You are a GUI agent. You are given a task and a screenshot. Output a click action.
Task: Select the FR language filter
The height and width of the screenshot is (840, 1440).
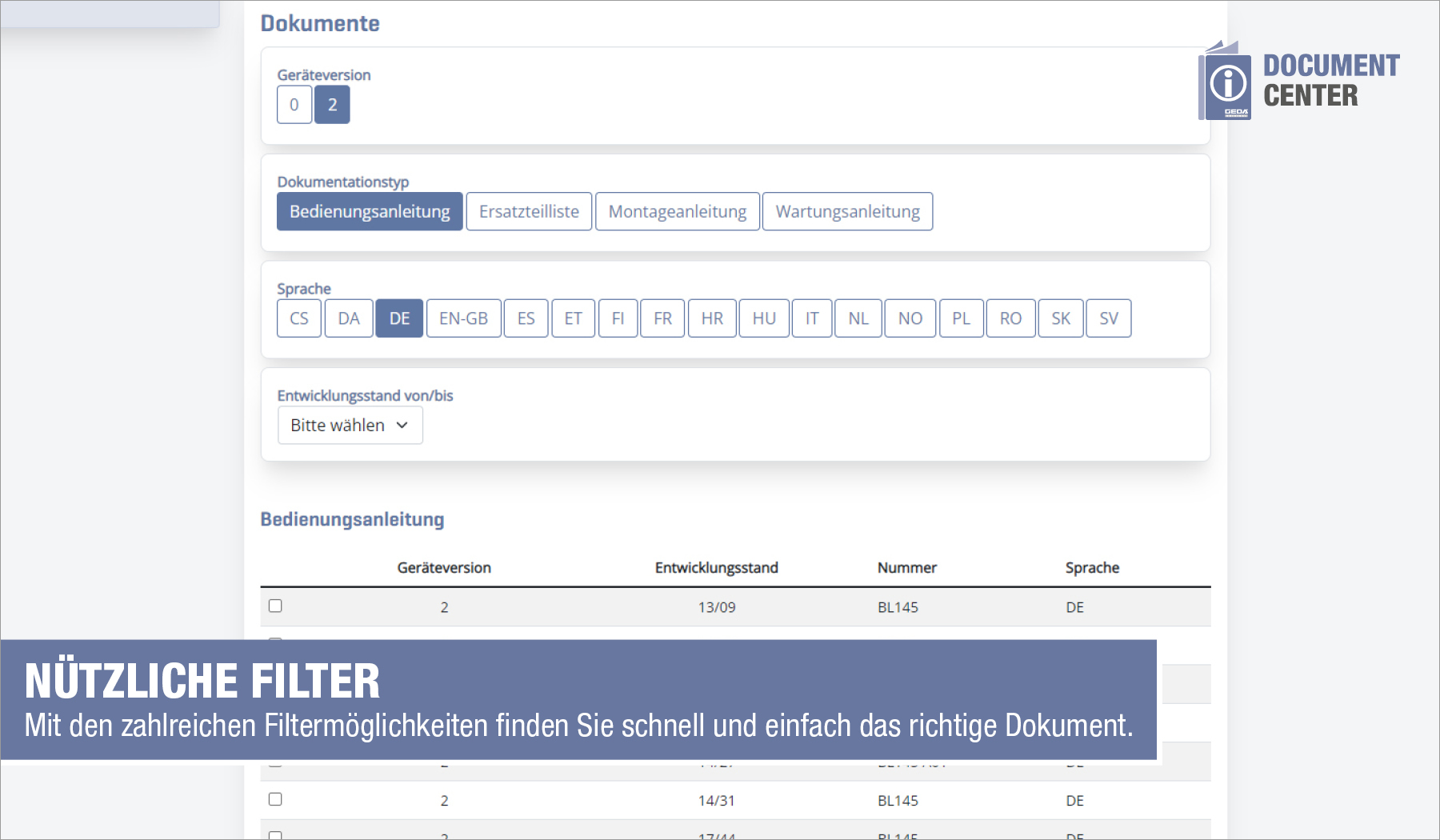point(663,318)
